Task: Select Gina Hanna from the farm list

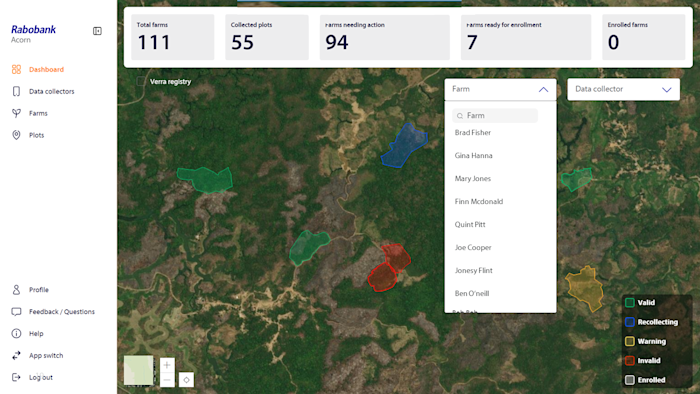Action: [x=473, y=156]
